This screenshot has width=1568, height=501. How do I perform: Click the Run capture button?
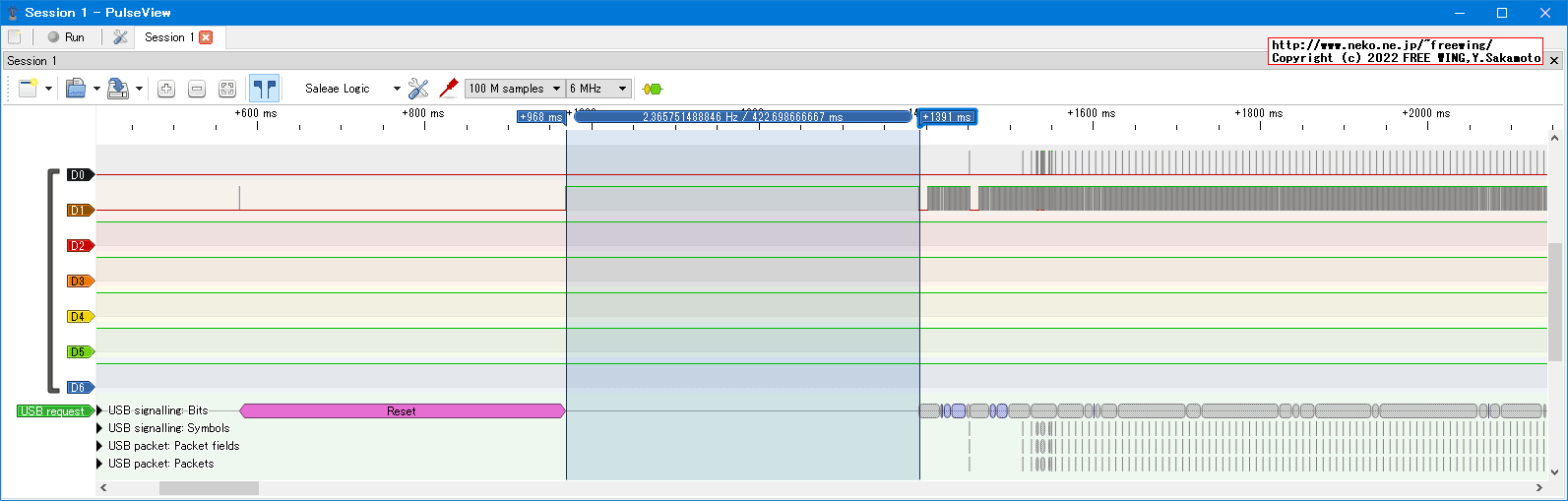pos(66,37)
